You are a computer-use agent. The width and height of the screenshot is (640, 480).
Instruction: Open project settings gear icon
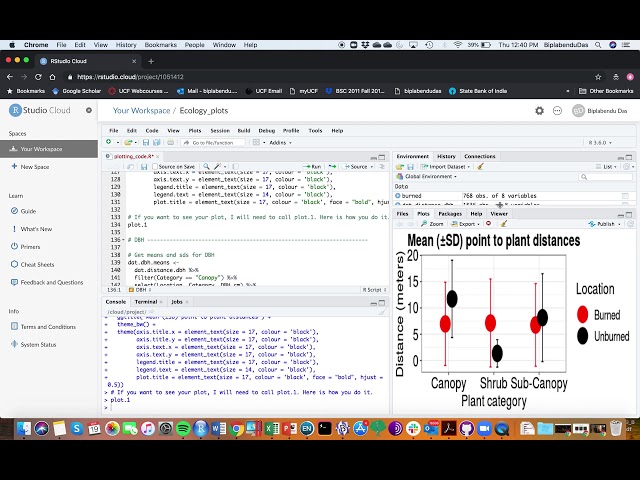click(540, 111)
